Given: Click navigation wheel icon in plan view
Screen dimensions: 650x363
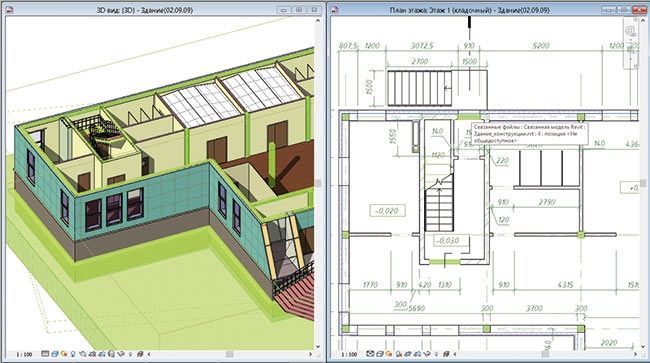Looking at the screenshot, I should coord(630,30).
